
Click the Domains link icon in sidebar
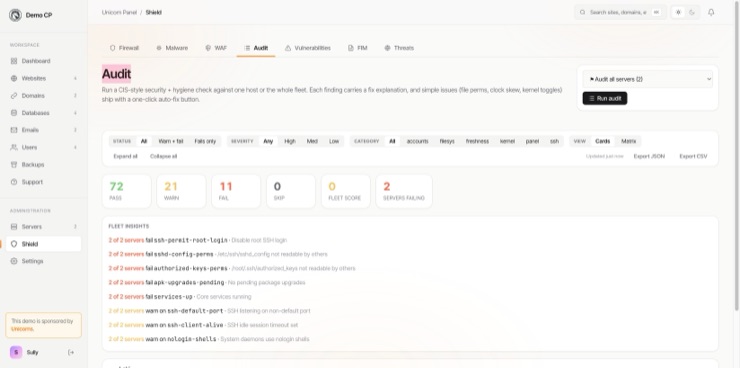tap(14, 96)
